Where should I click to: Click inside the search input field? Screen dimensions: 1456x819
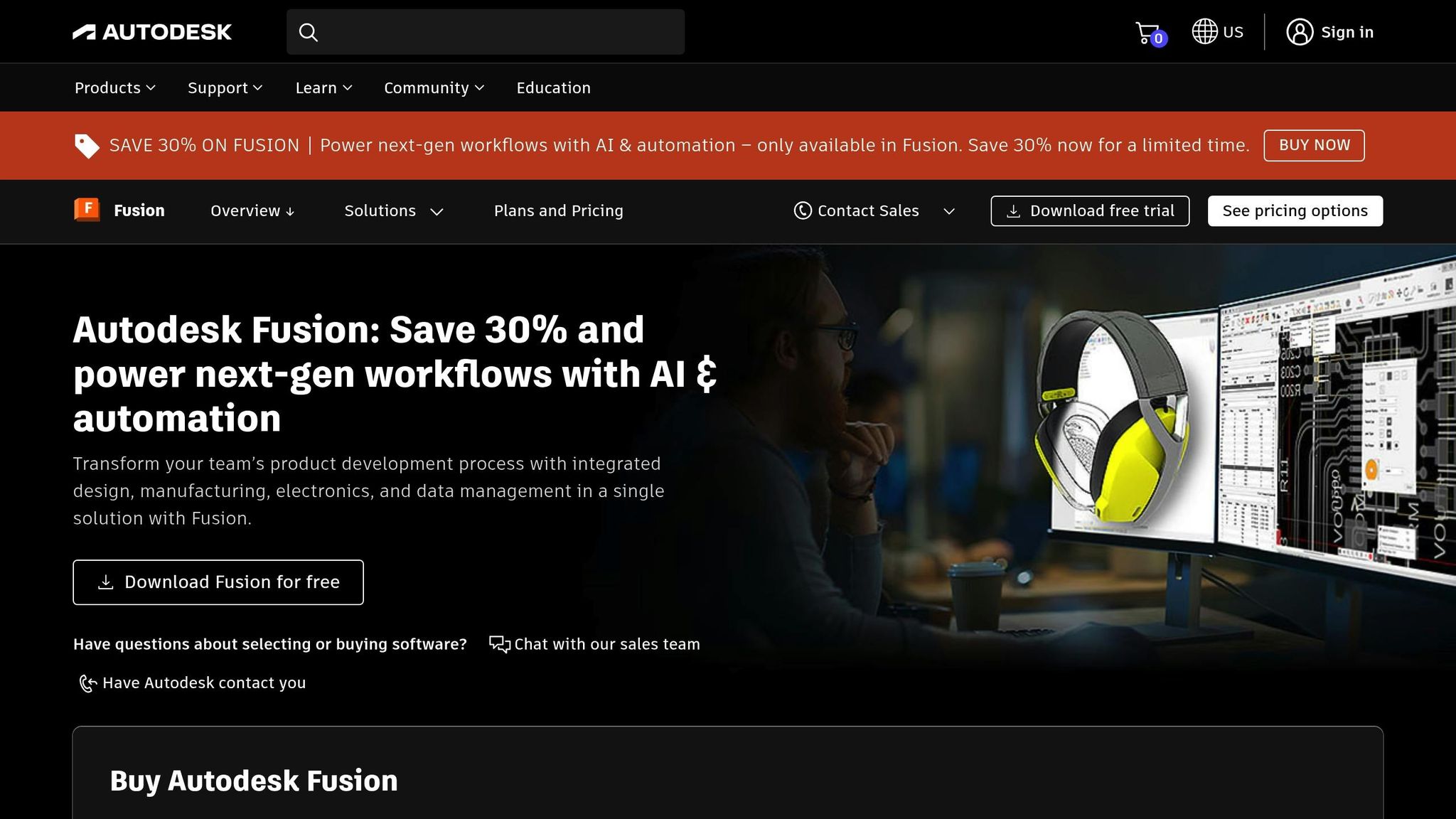(x=498, y=32)
